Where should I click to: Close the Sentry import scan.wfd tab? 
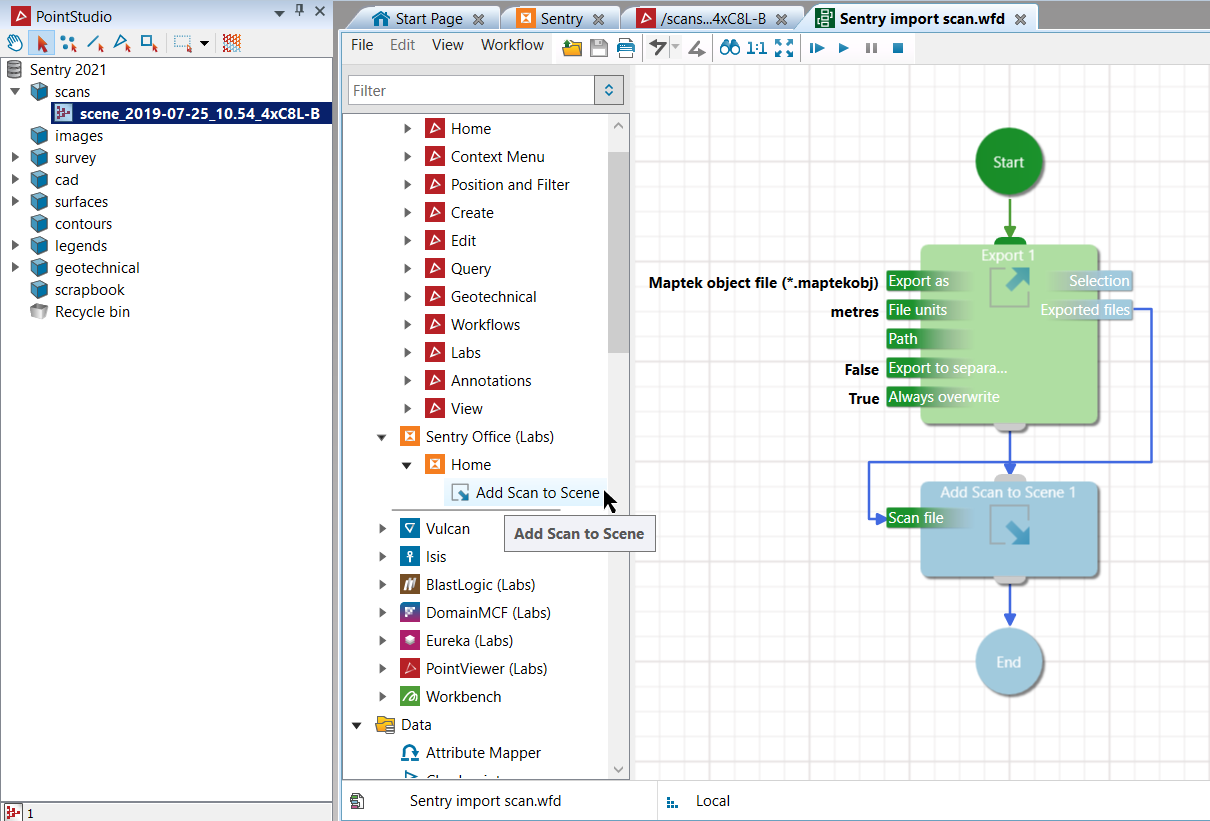[1020, 19]
